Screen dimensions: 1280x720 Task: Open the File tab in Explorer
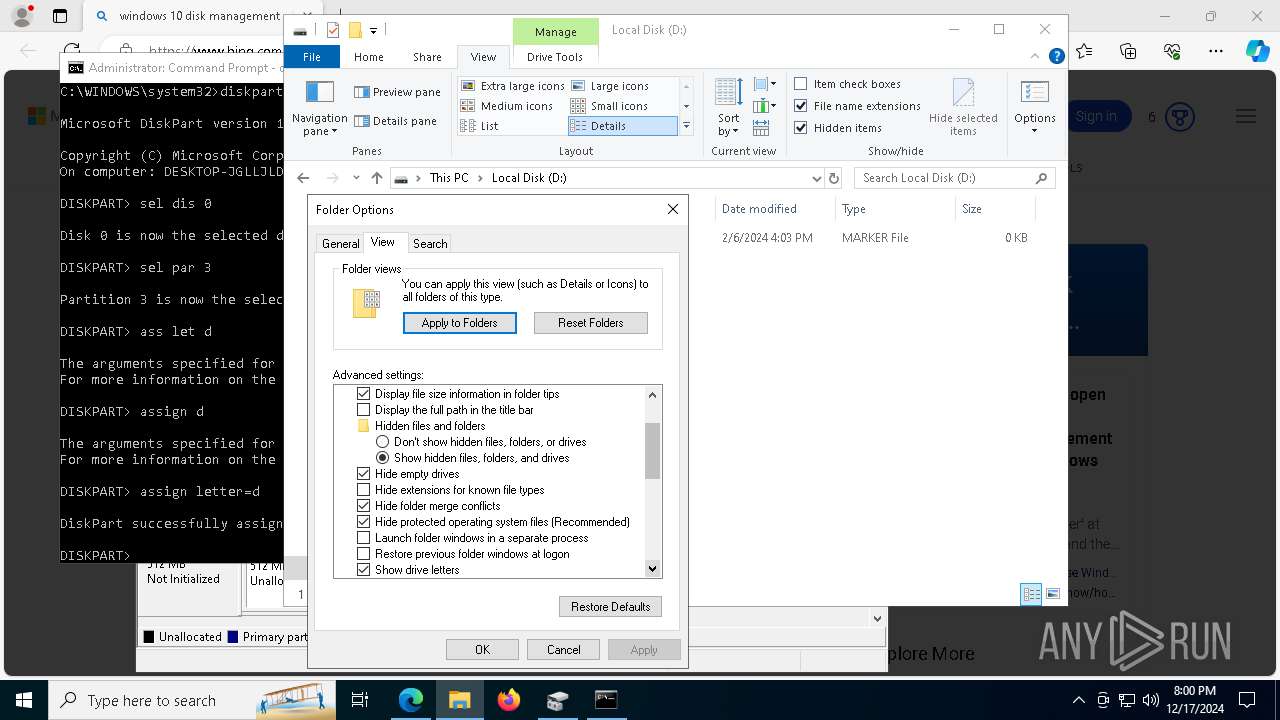[x=312, y=57]
